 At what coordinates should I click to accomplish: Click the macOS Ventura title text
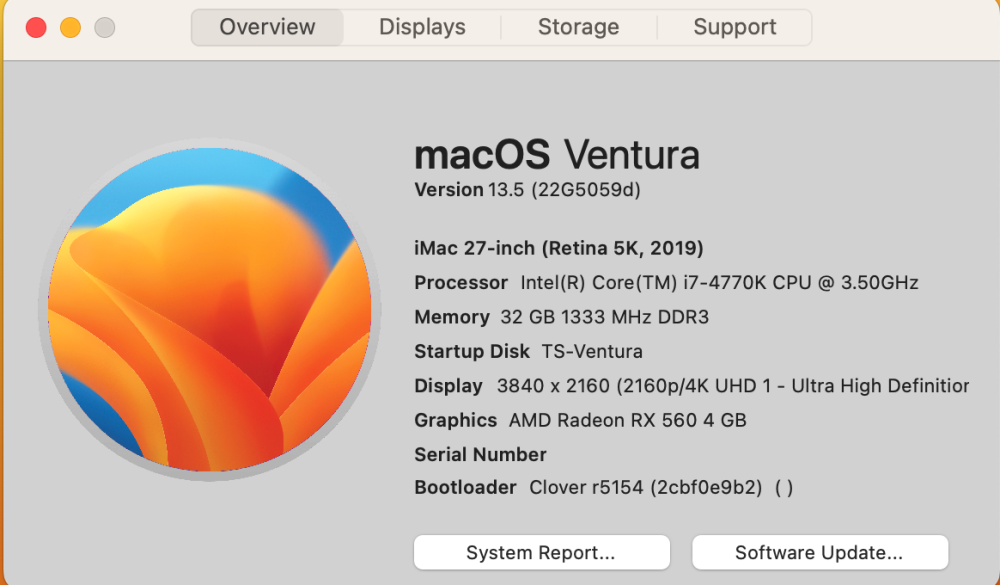[557, 155]
